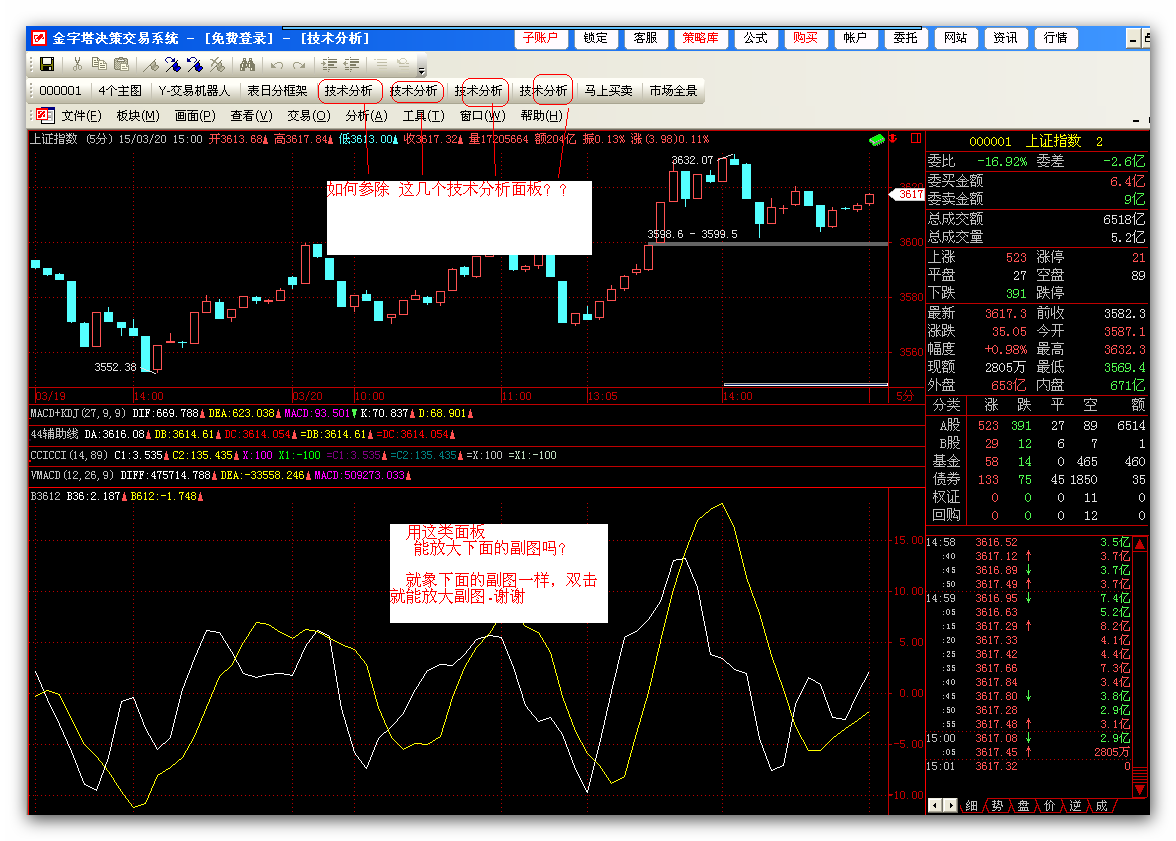Click the app logo in title bar

point(39,38)
